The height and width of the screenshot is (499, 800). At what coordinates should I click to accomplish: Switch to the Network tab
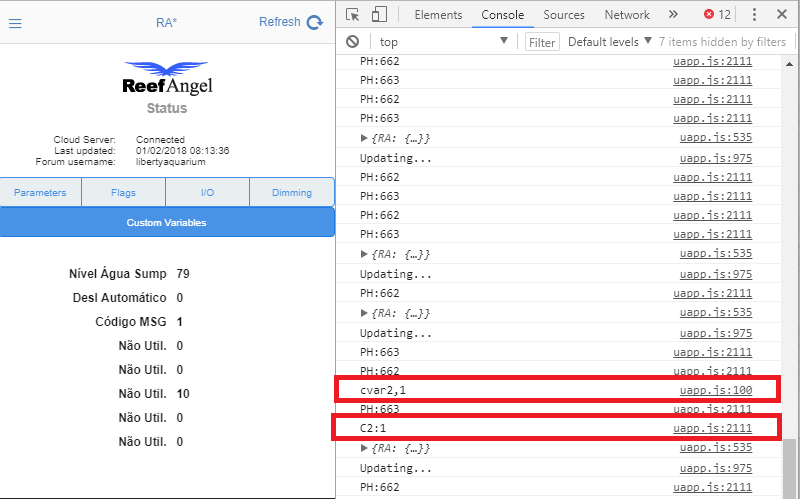point(627,15)
